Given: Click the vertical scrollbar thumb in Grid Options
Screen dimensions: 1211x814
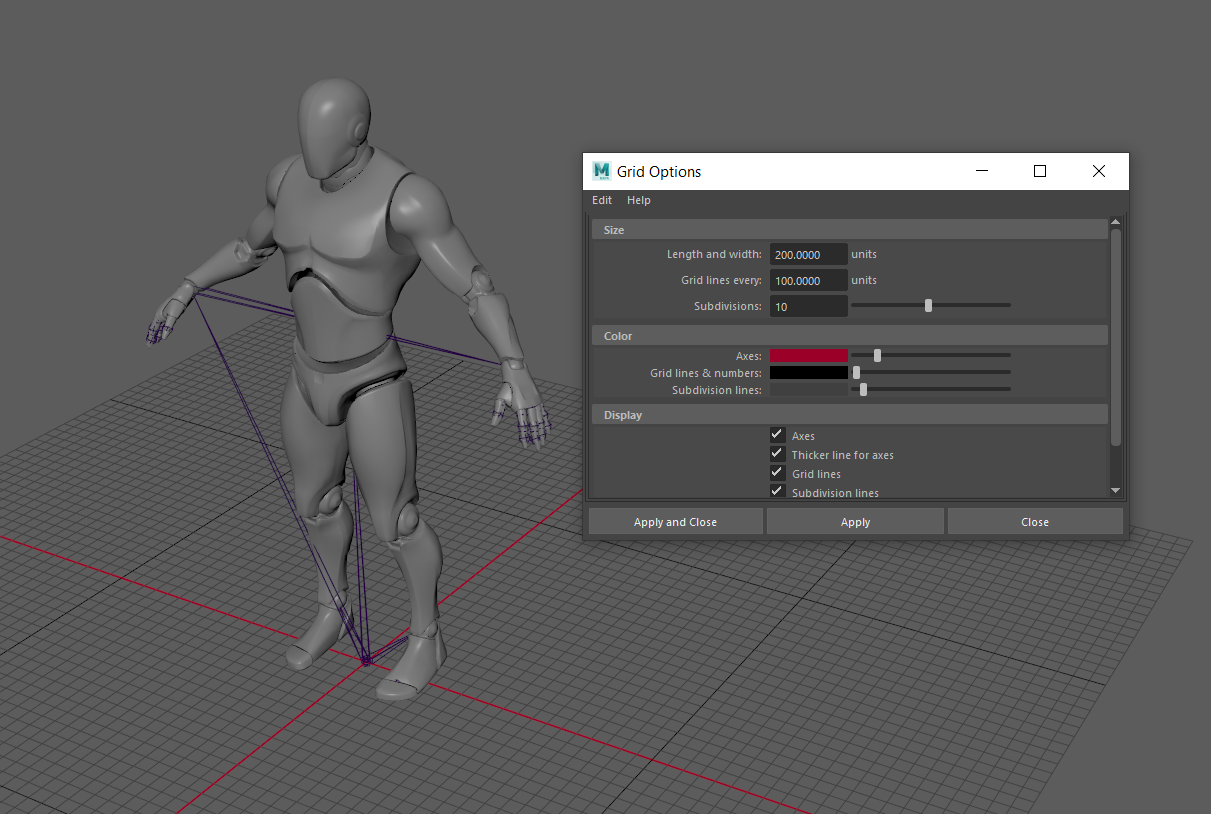Looking at the screenshot, I should pos(1116,337).
